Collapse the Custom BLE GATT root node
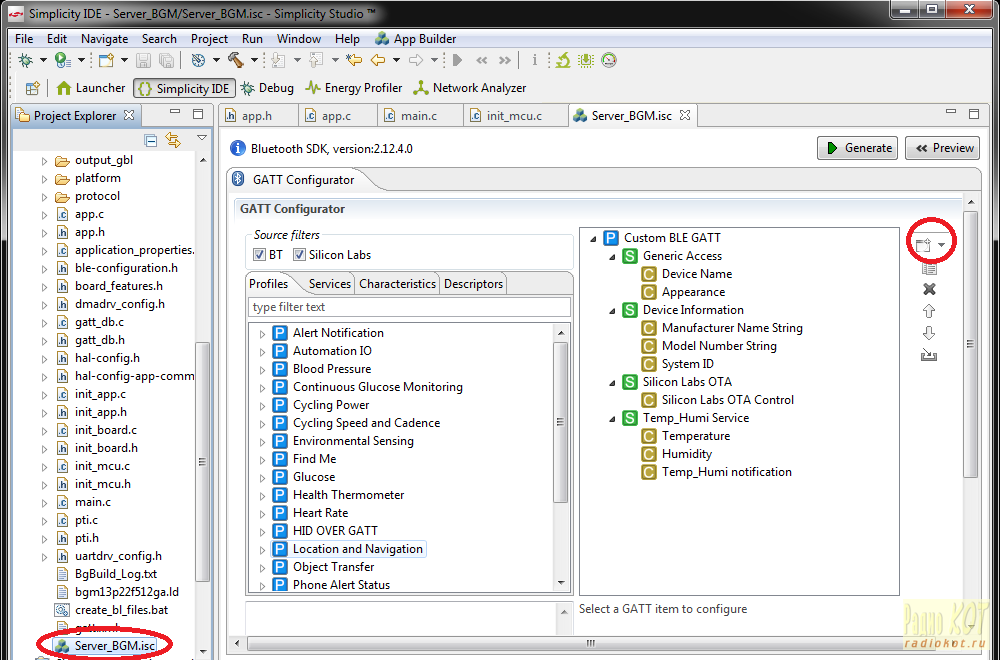1000x660 pixels. (594, 238)
